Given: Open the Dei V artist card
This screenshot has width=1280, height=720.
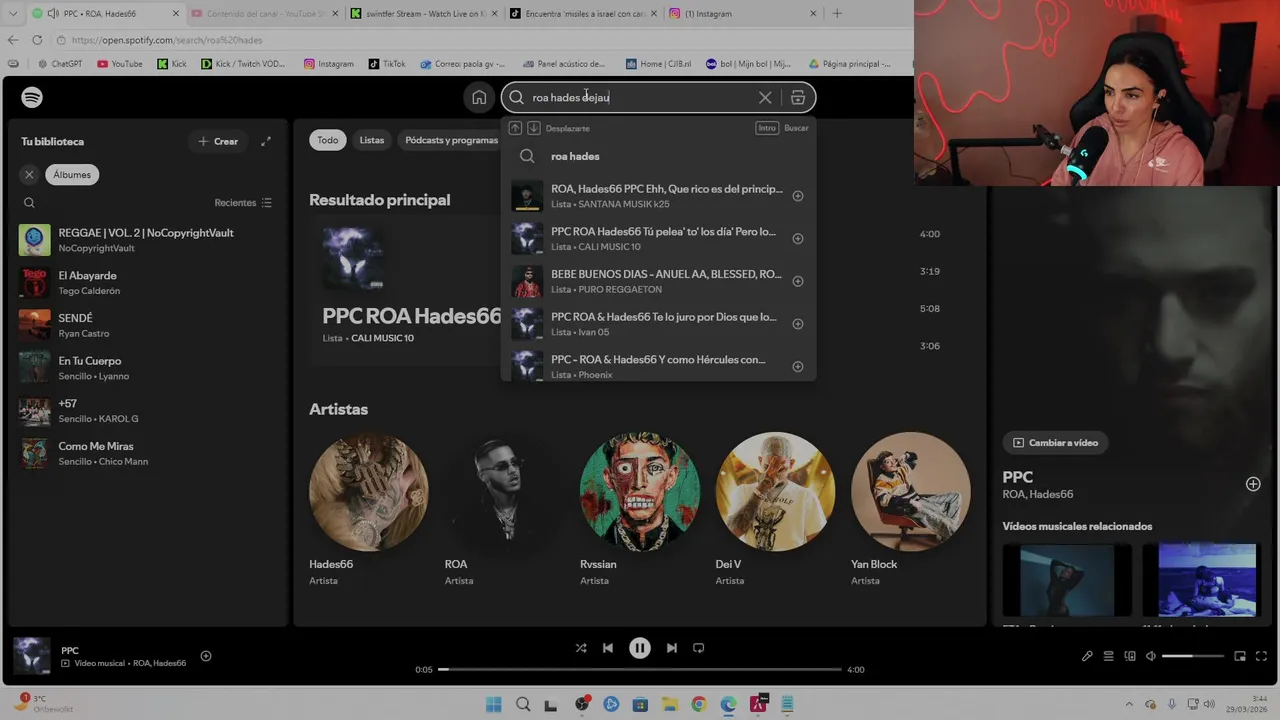Looking at the screenshot, I should pyautogui.click(x=775, y=508).
